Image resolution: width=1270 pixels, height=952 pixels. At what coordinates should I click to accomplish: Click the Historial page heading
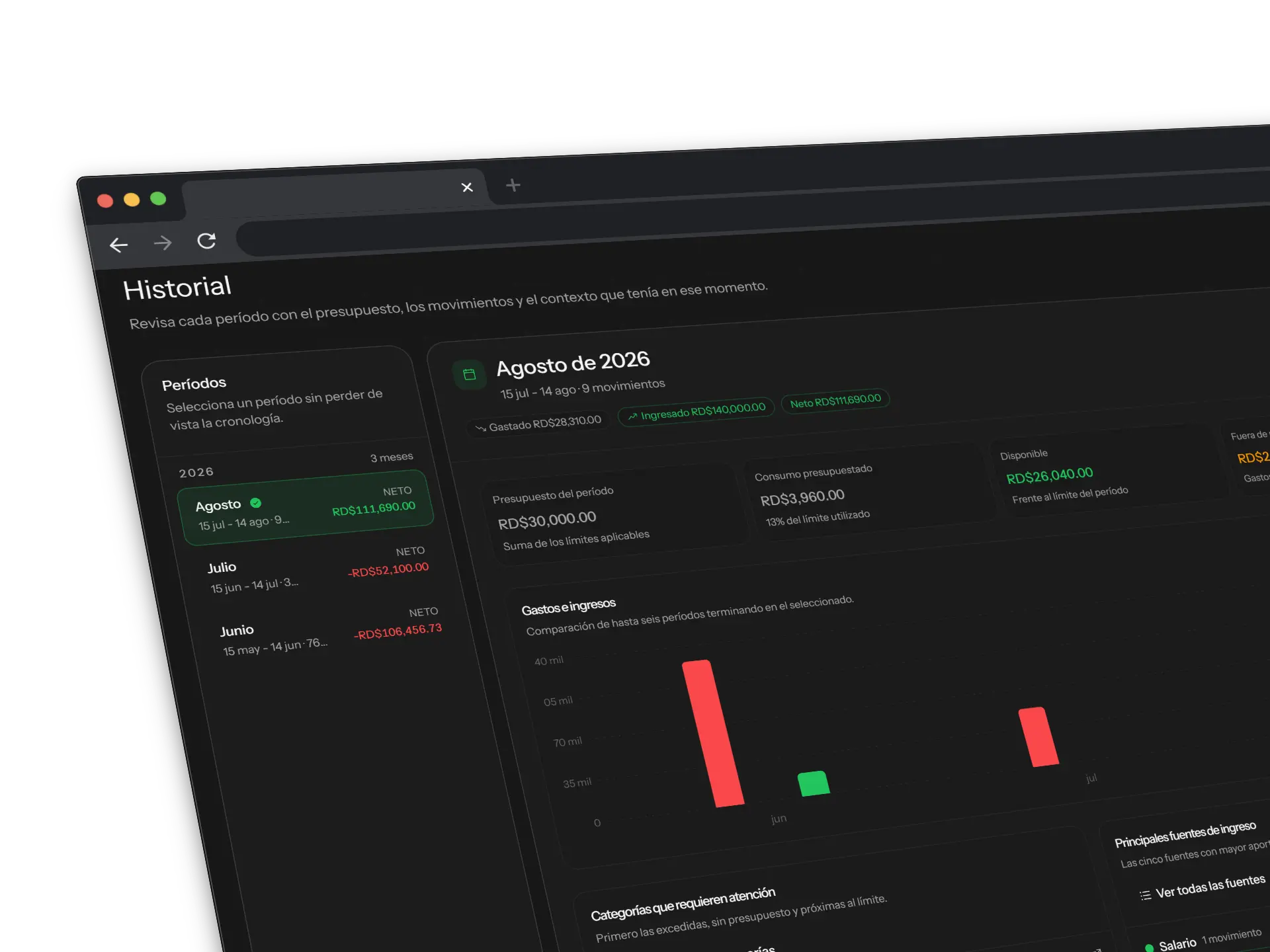[x=177, y=288]
